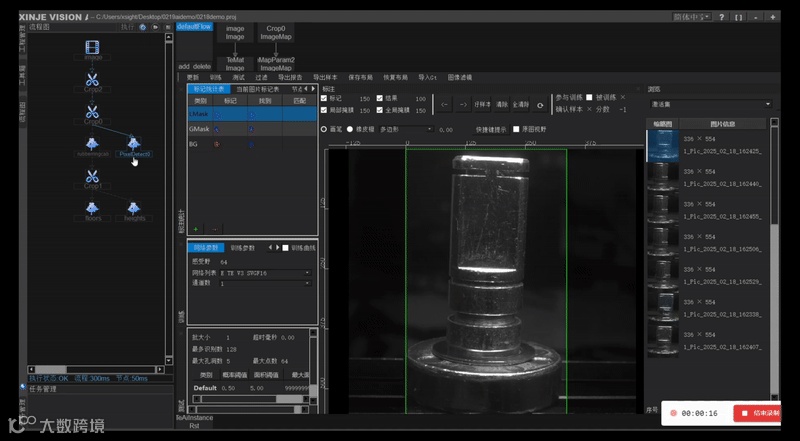The image size is (800, 441).
Task: Click the green plus add-class icon
Action: pos(196,229)
